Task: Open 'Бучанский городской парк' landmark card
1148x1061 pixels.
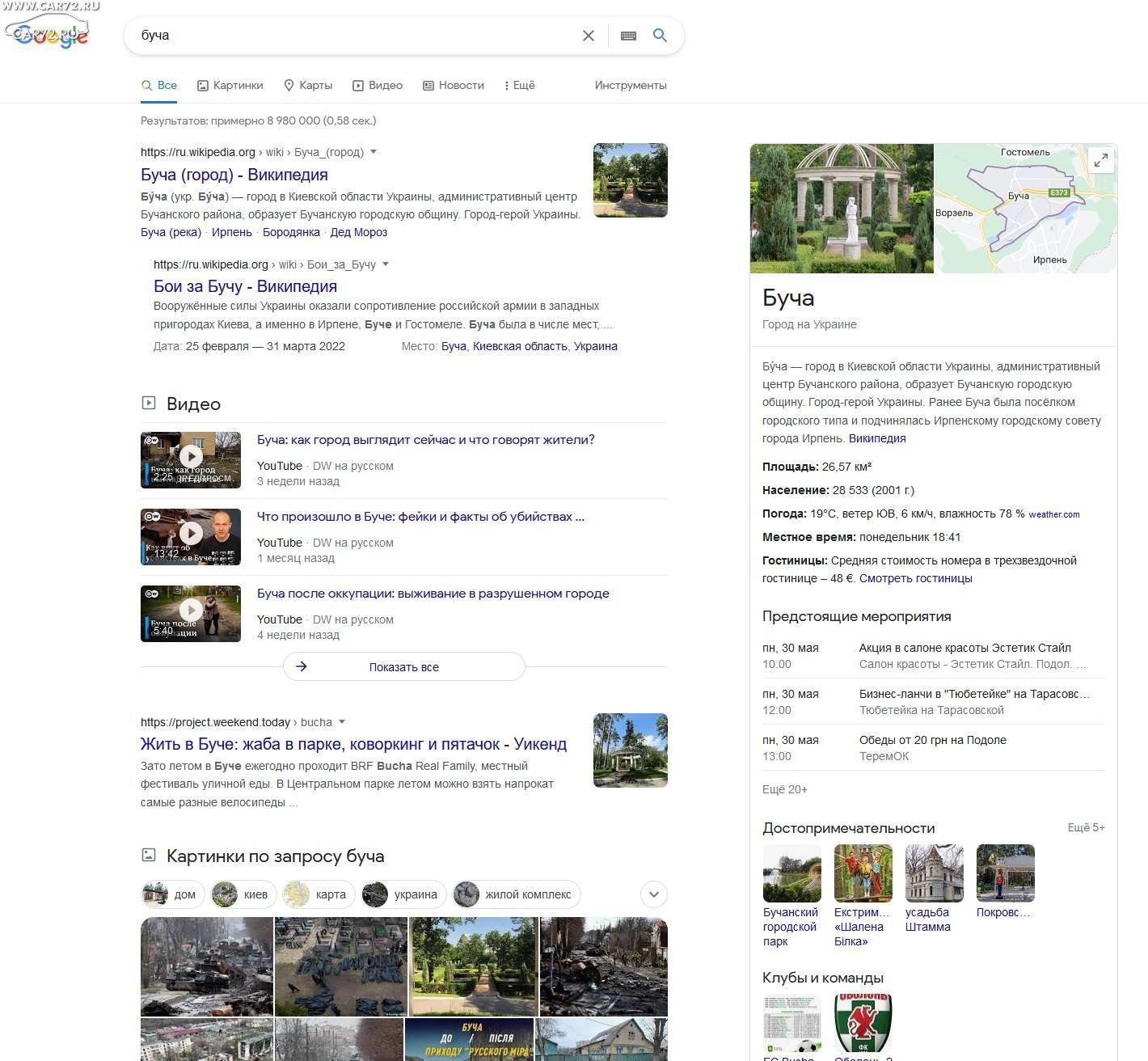Action: pos(792,896)
